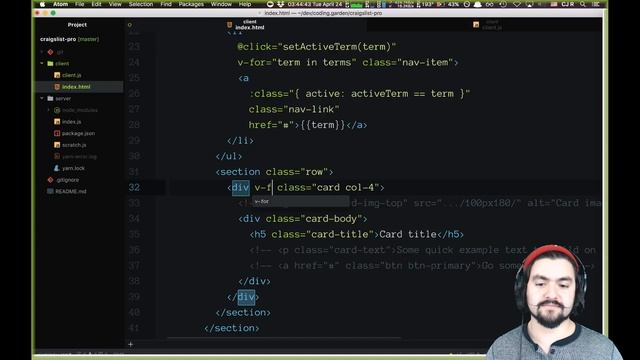Click the yarn.lock file icon
The image size is (640, 360).
tap(57, 168)
